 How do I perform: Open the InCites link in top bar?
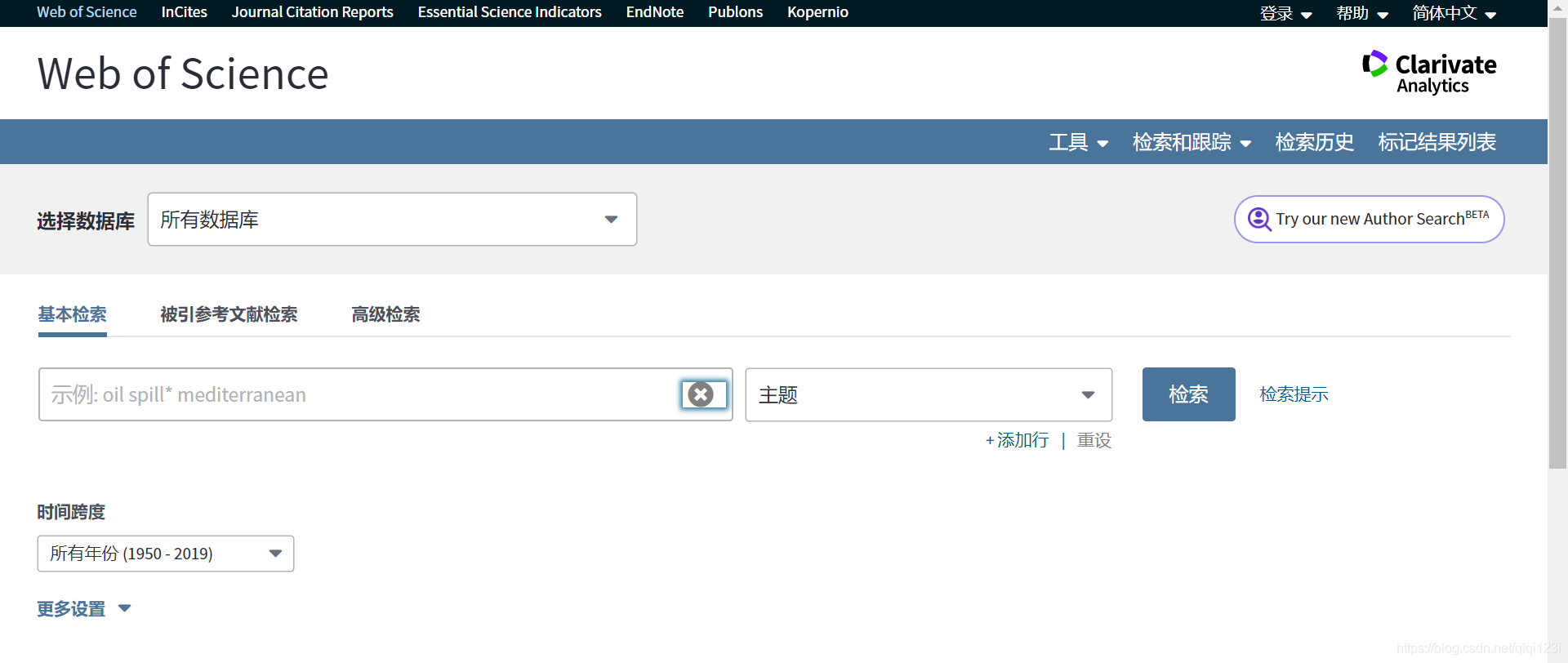click(x=184, y=12)
